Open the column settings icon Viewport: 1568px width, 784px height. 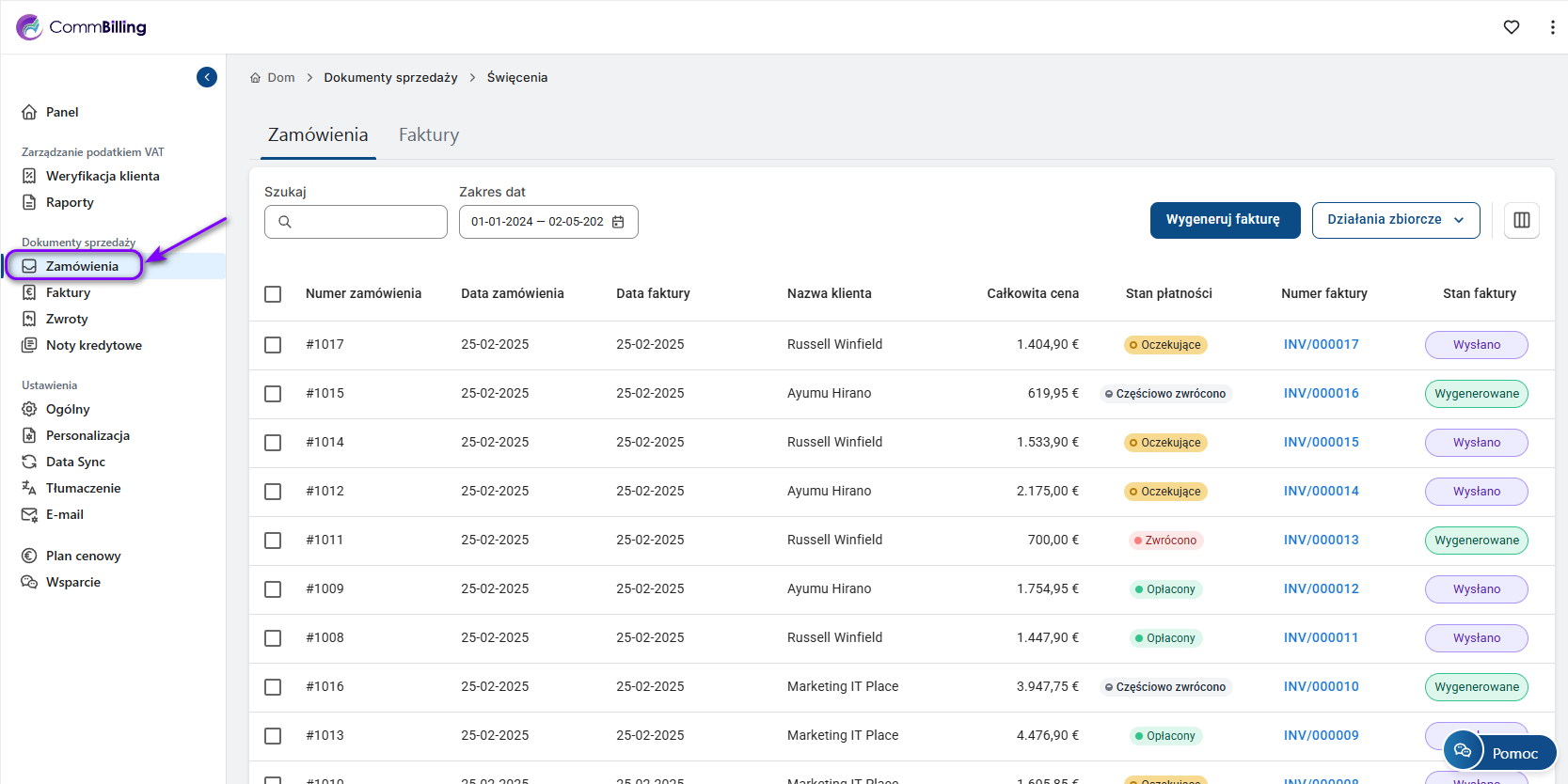(x=1521, y=220)
